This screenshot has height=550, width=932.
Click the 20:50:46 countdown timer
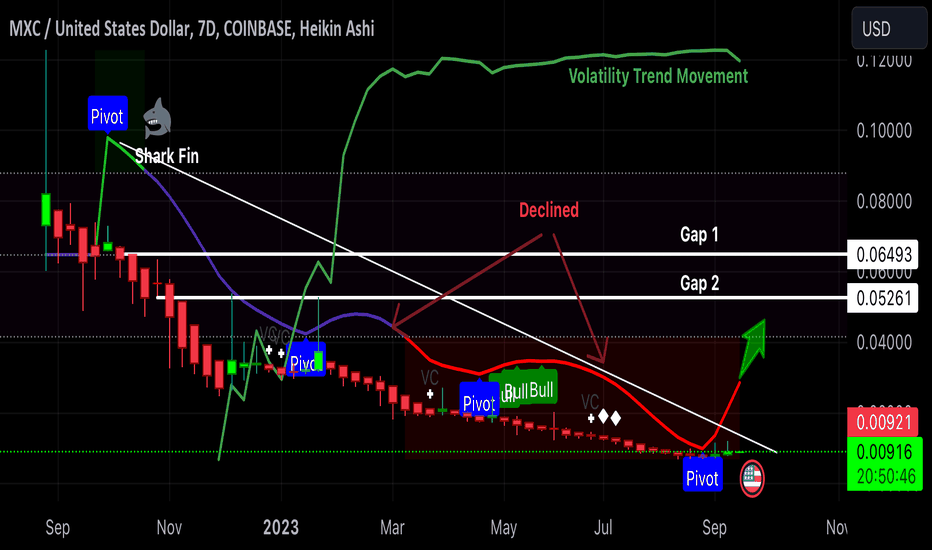click(x=886, y=476)
